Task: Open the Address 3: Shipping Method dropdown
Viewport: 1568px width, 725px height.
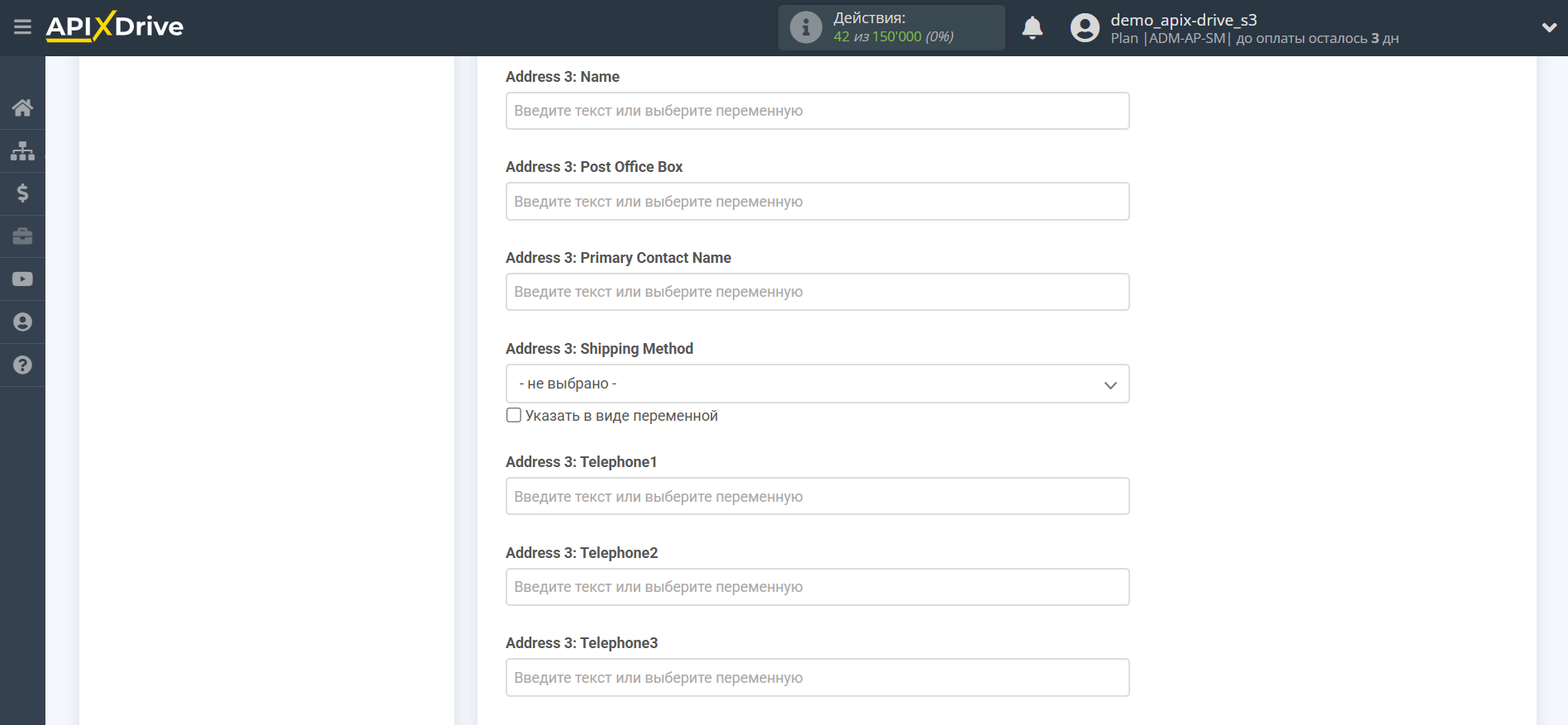Action: (817, 384)
